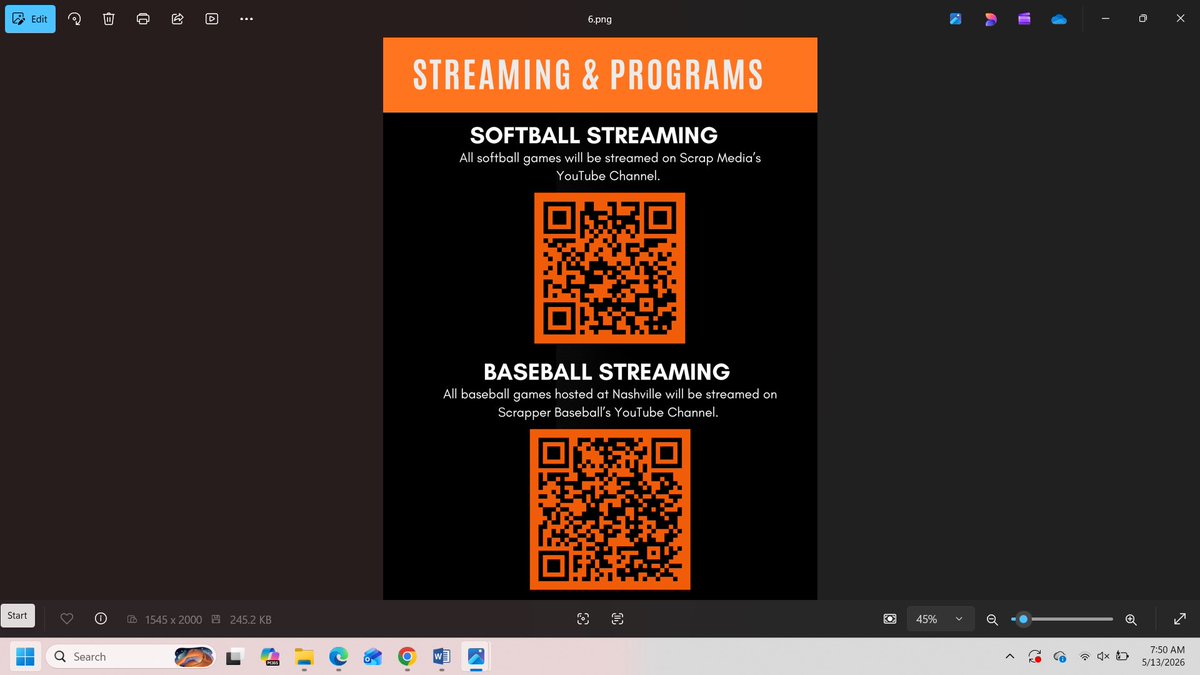Click the Edit image button

point(30,18)
